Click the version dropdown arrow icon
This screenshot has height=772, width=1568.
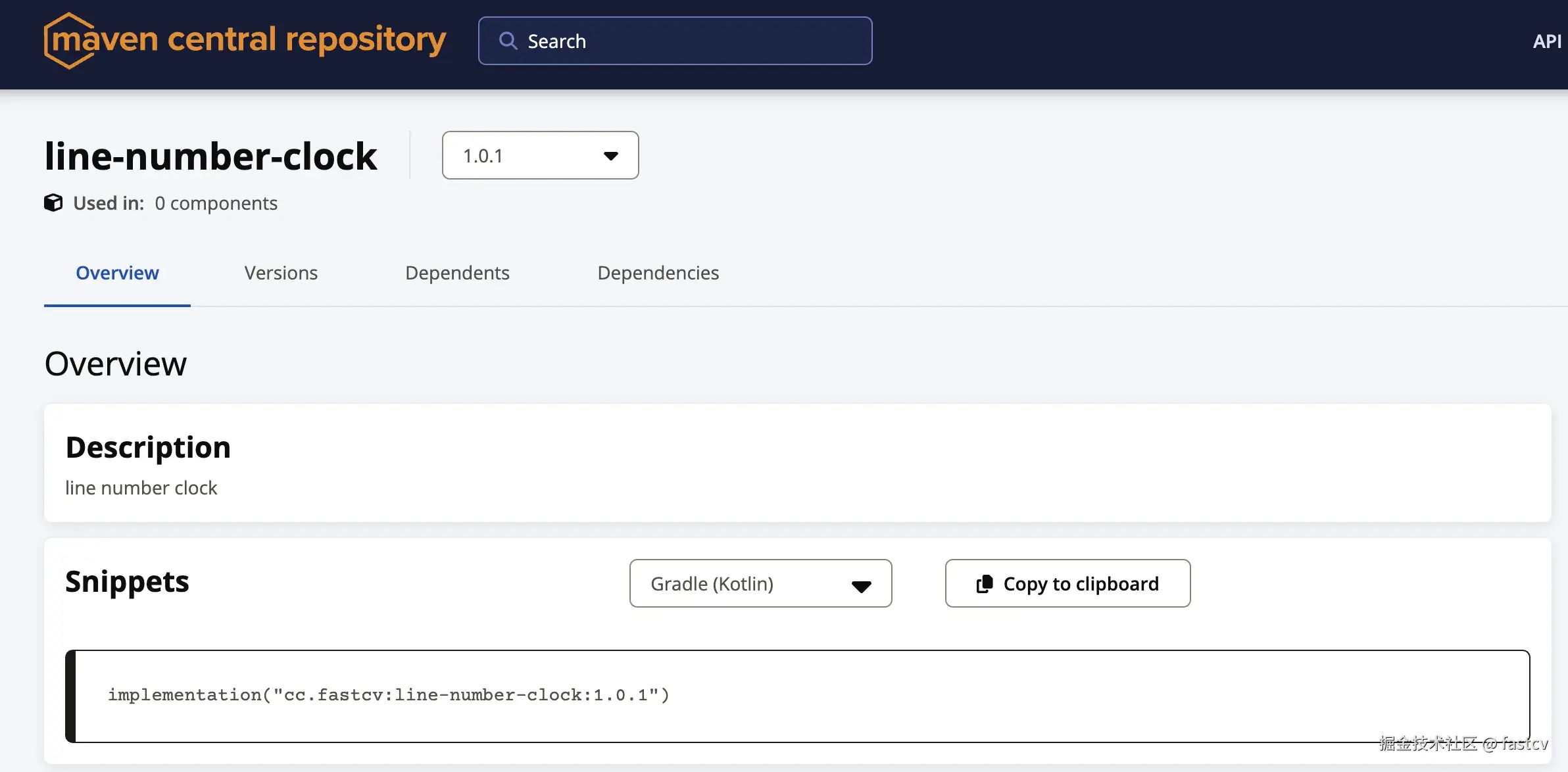click(610, 156)
